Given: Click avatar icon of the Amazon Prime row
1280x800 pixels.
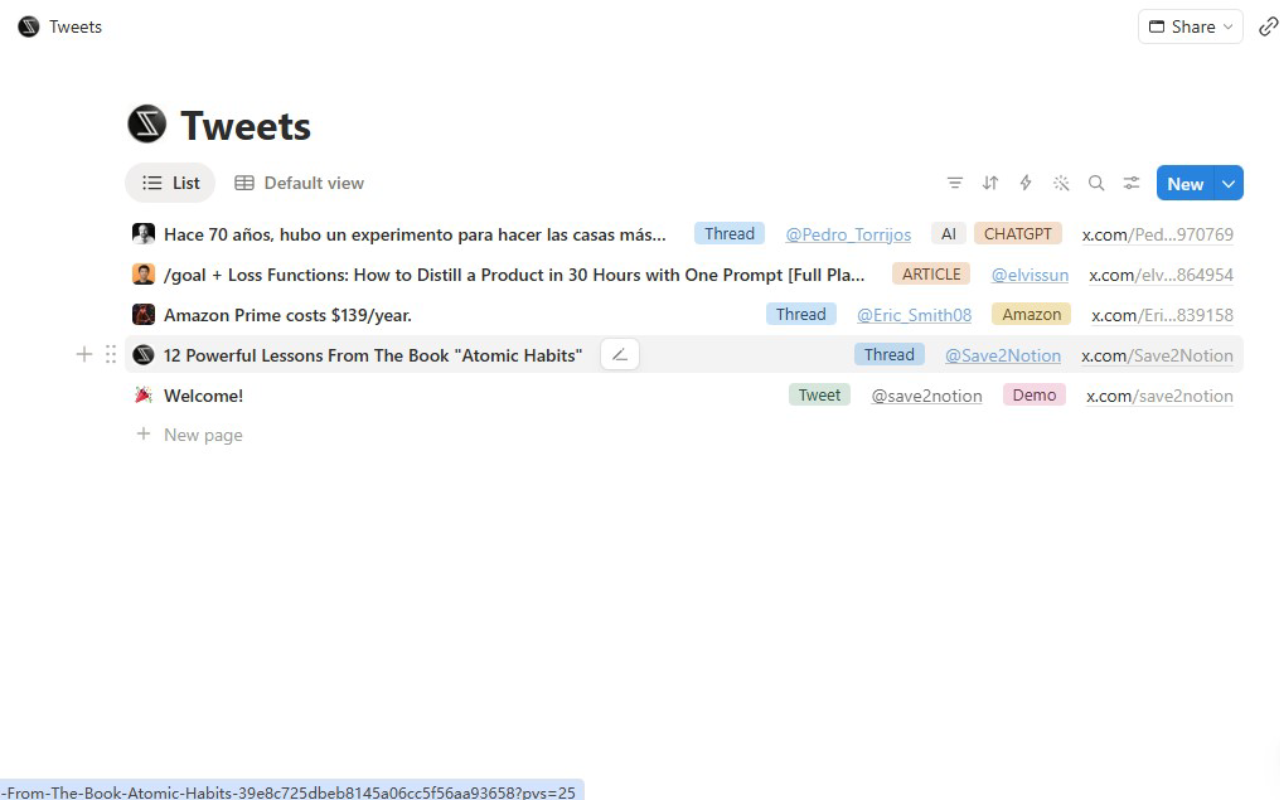Looking at the screenshot, I should 143,315.
